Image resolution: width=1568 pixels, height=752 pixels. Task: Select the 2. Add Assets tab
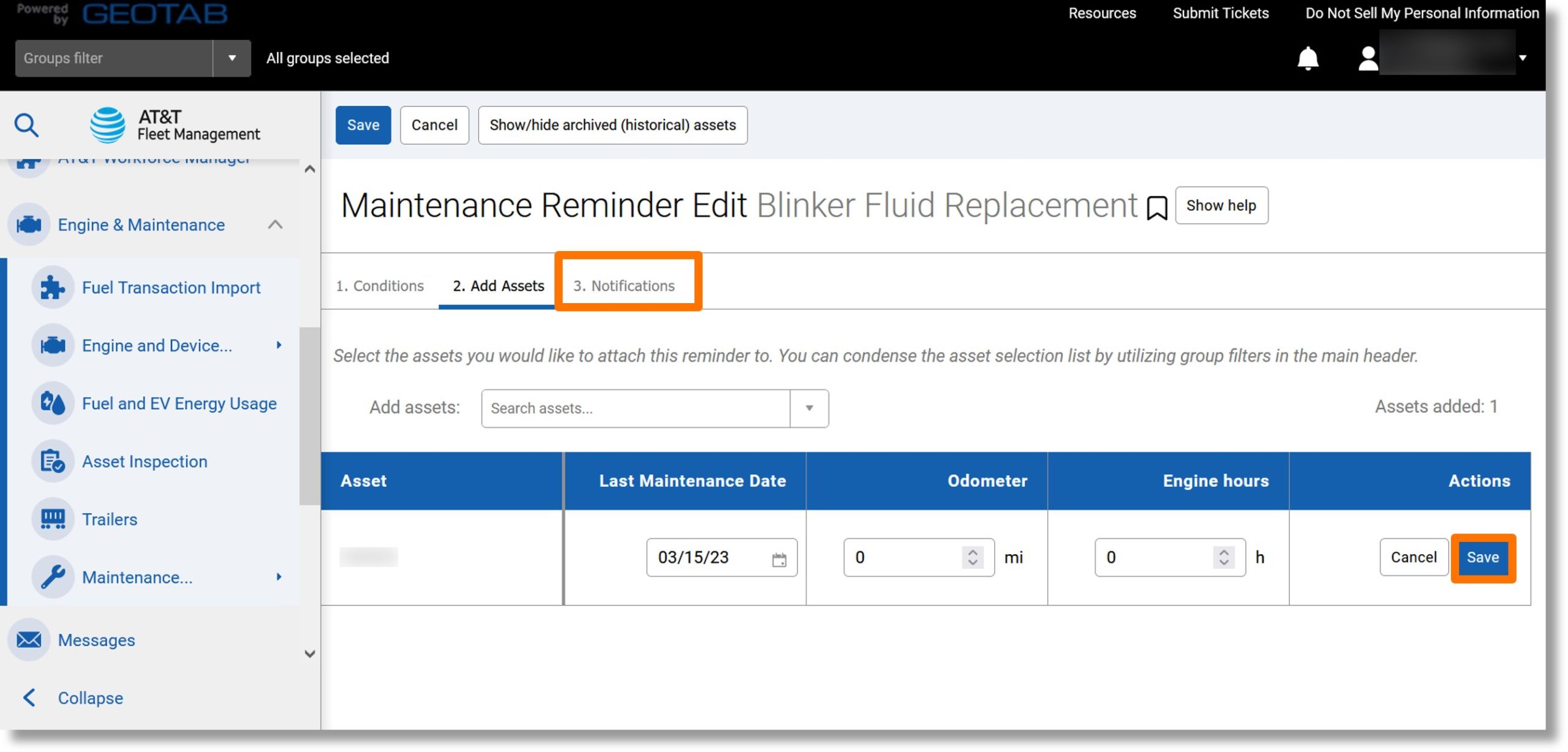pos(498,286)
